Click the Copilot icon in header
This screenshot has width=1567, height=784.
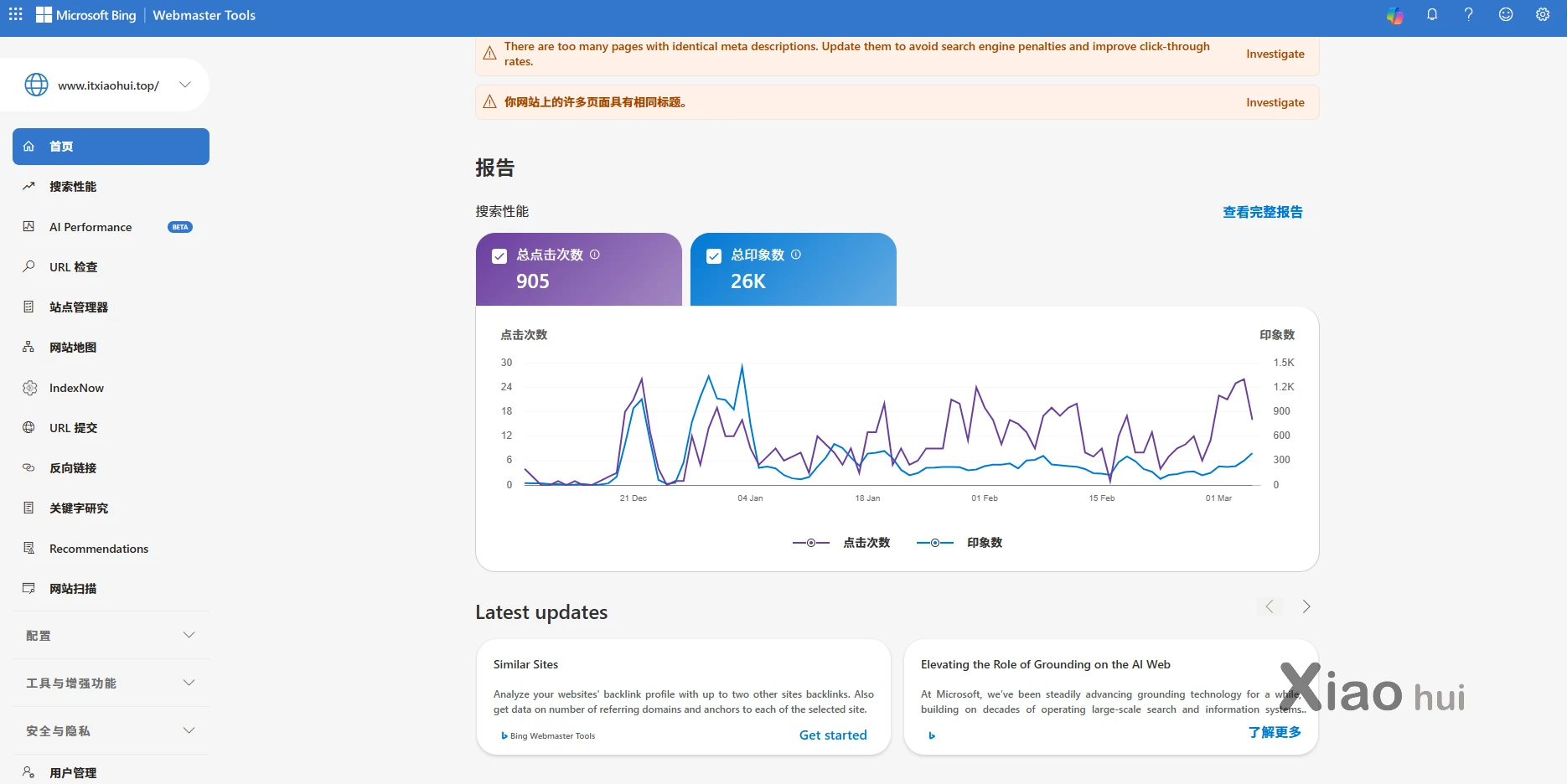pyautogui.click(x=1394, y=15)
